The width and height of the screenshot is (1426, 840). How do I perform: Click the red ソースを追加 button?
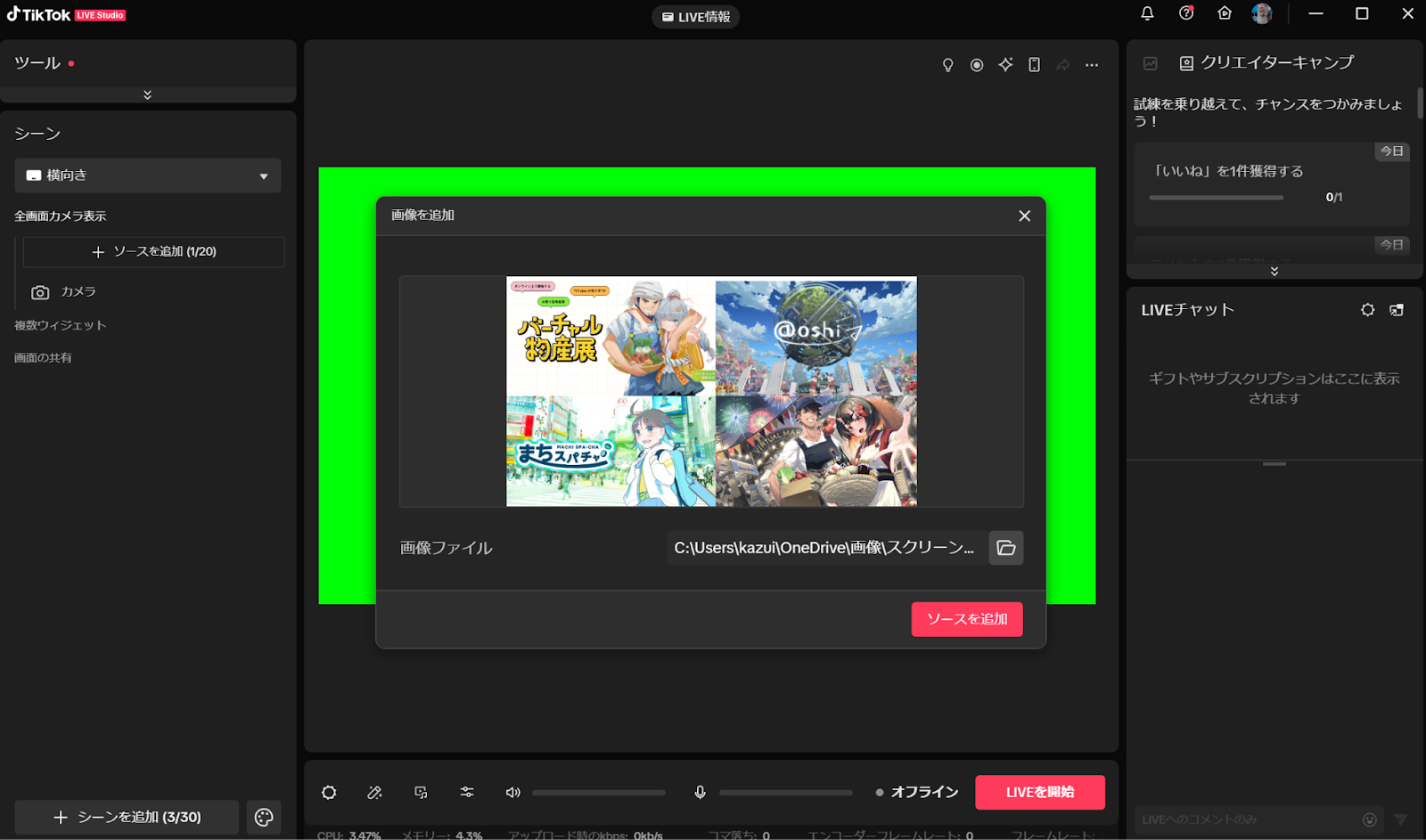(x=967, y=619)
